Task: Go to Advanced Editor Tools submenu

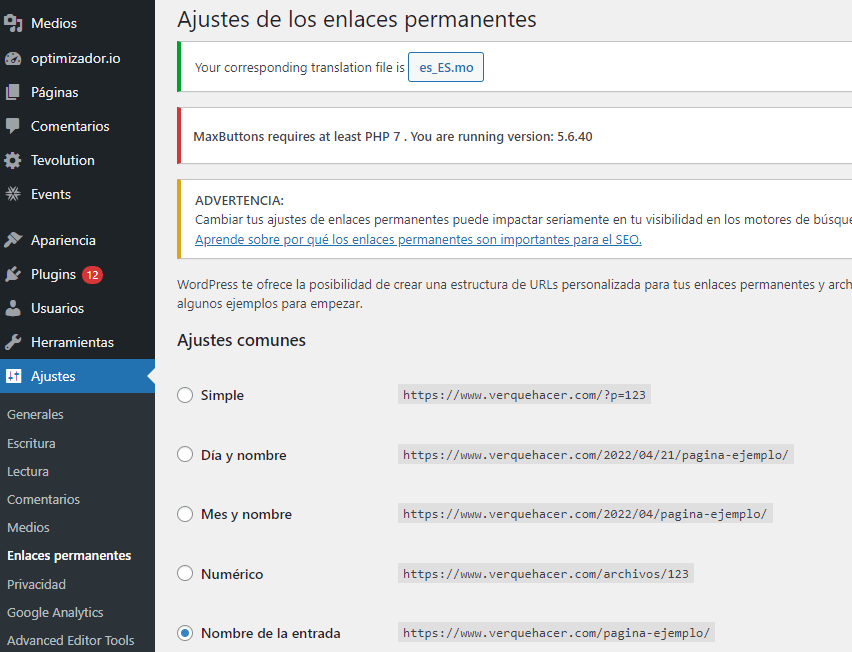Action: tap(71, 641)
